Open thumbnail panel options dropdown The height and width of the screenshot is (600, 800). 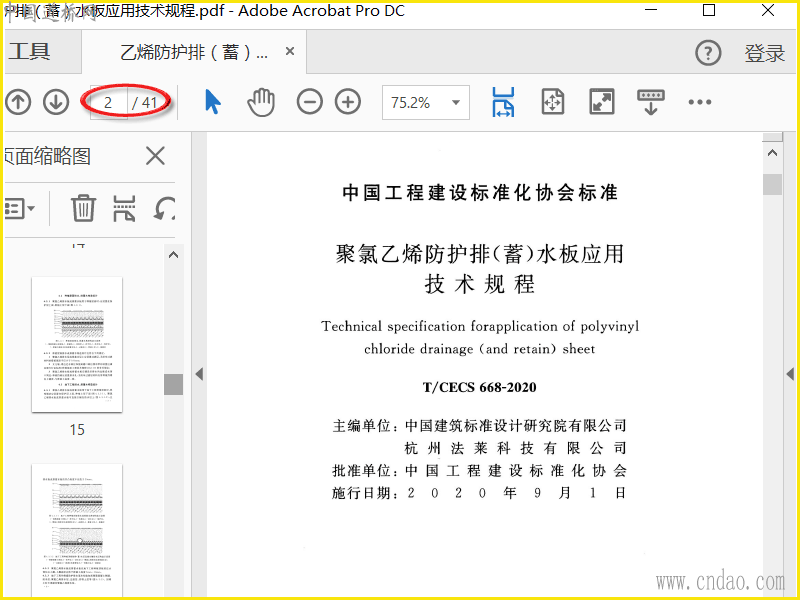19,208
